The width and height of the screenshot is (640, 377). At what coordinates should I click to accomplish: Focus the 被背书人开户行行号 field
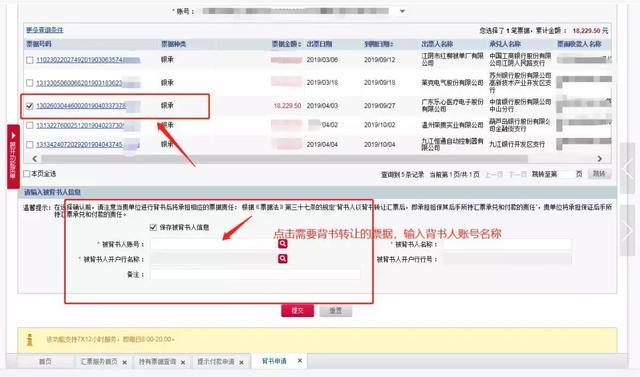(x=507, y=259)
